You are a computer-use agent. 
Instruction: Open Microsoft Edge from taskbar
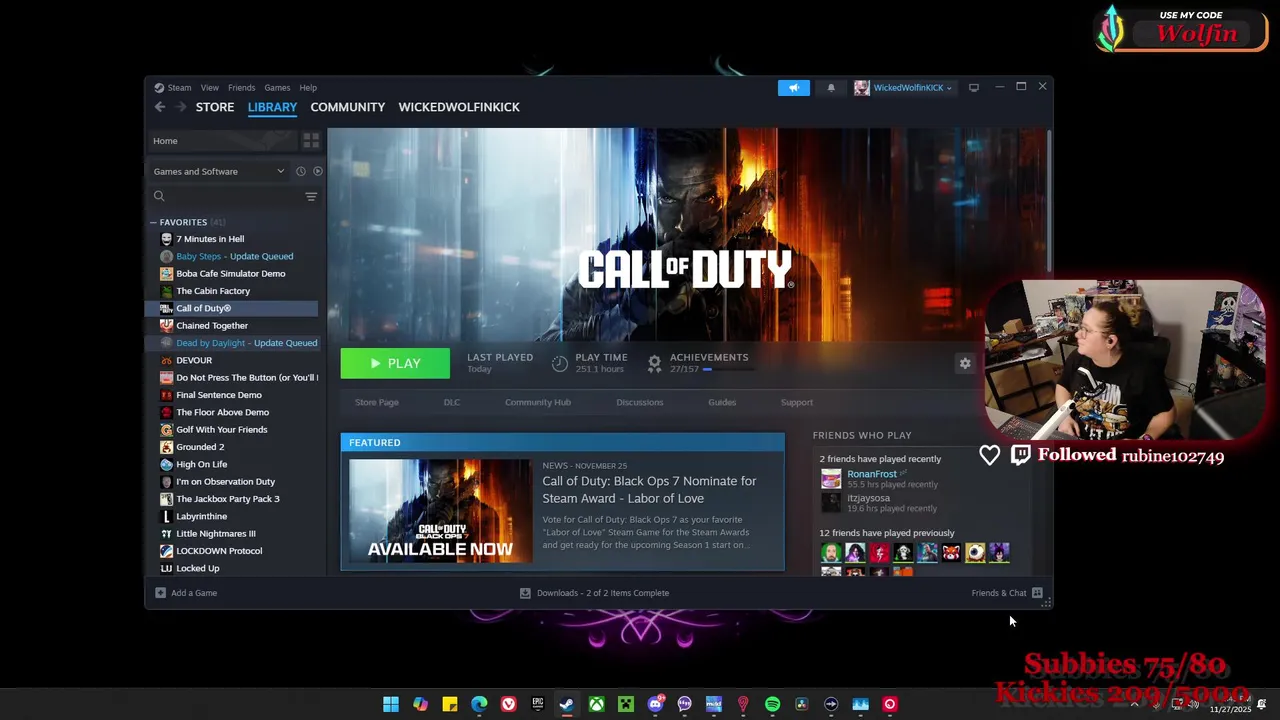(479, 704)
